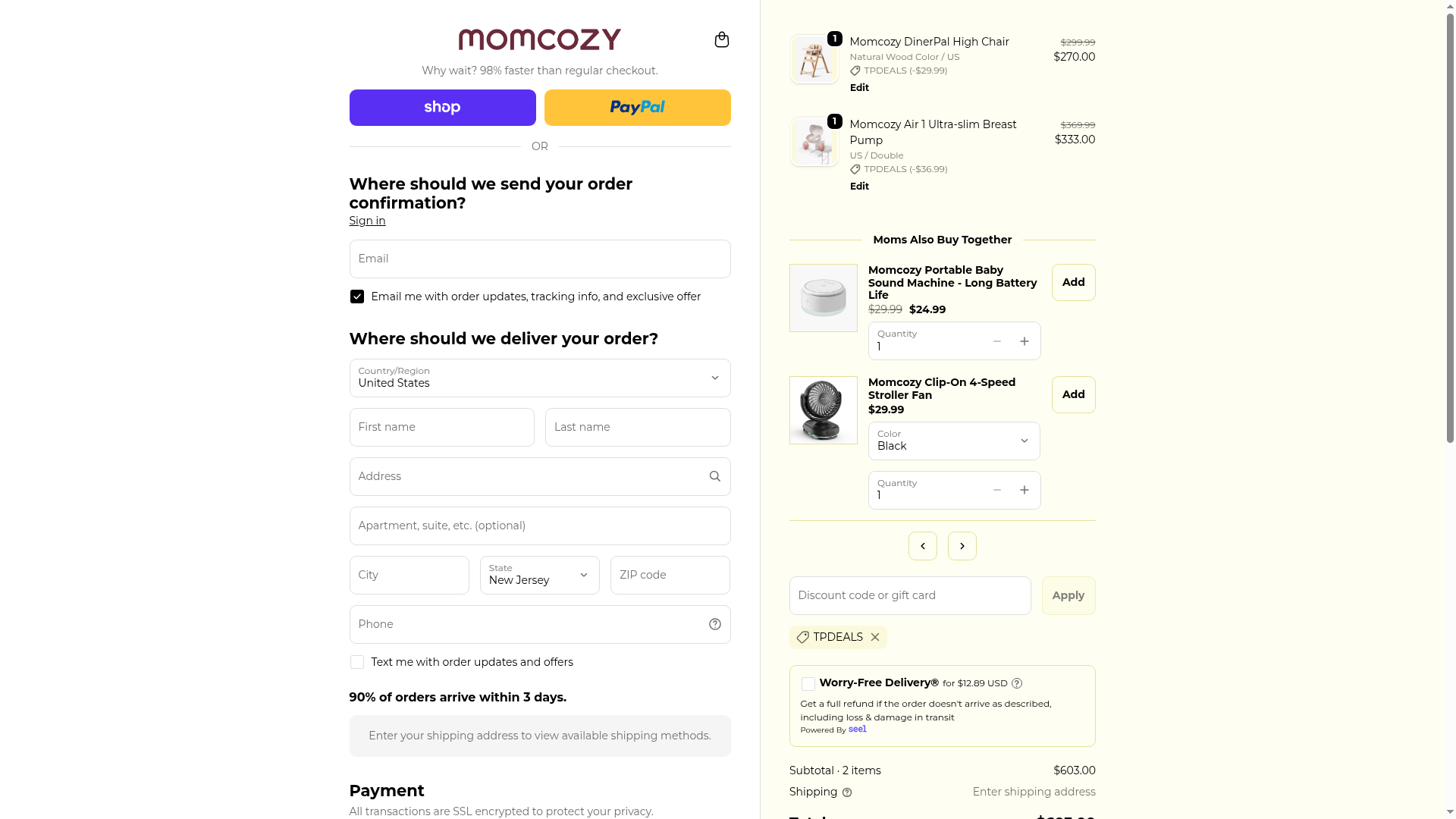Open the shopping bag cart icon
1456x819 pixels.
[721, 39]
